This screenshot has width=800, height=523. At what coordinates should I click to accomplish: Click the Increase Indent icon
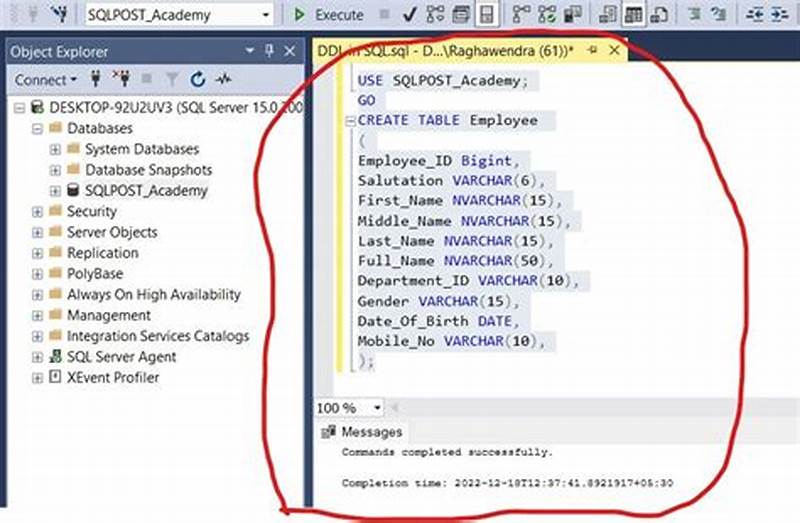[780, 14]
